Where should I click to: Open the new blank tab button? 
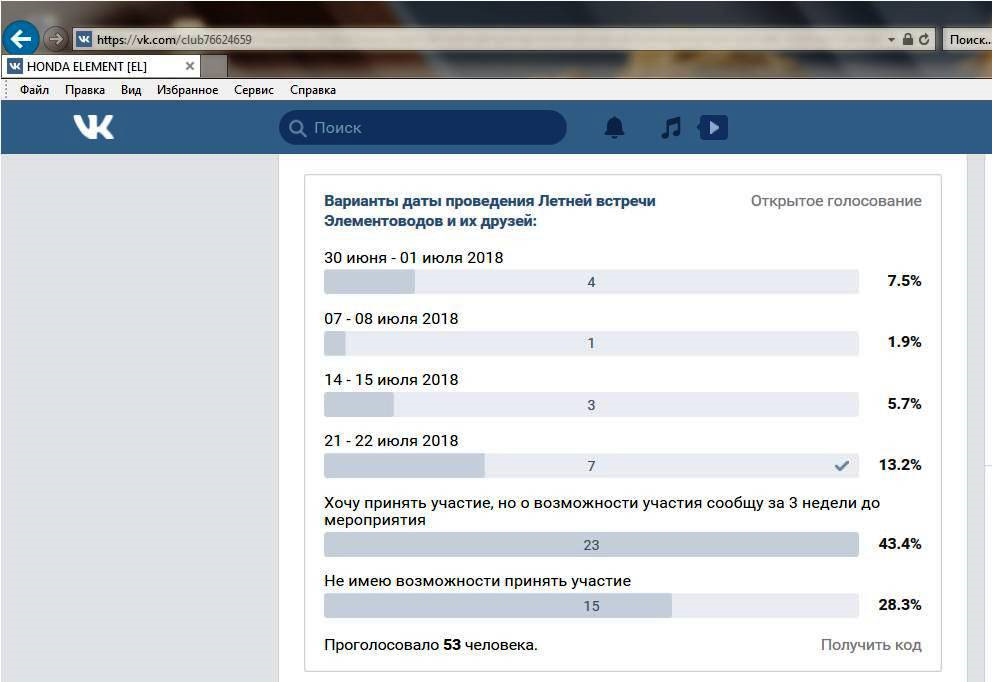click(x=214, y=66)
